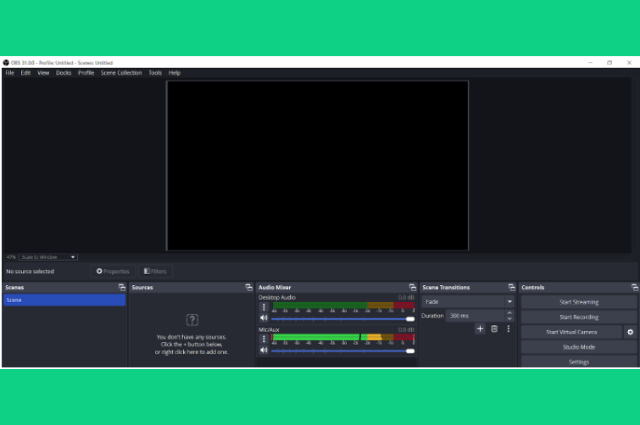Click the question mark icon in Sources
The image size is (640, 425).
coord(192,320)
